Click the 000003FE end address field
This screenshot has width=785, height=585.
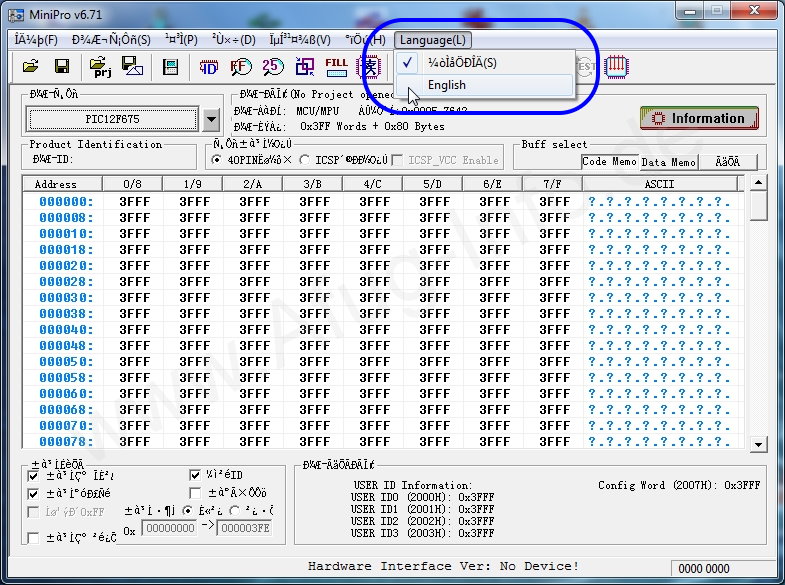tap(245, 528)
